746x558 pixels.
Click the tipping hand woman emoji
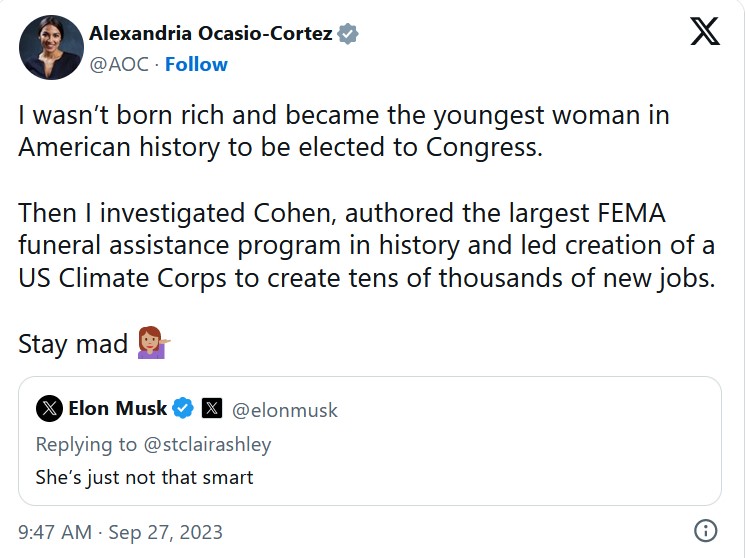[153, 343]
